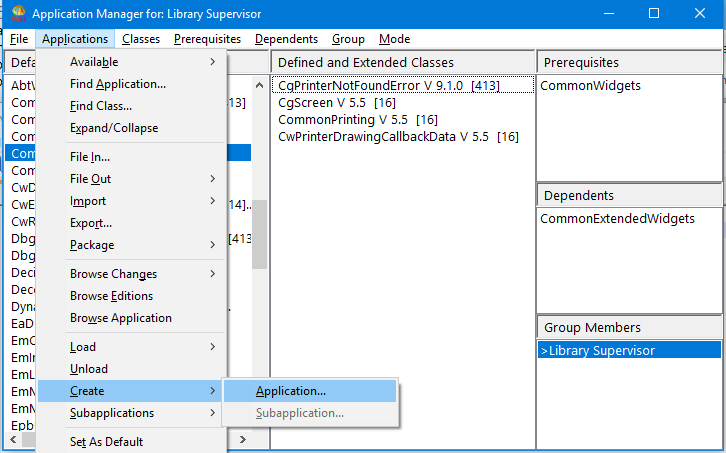726x453 pixels.
Task: Open the Mode menu
Action: point(394,39)
